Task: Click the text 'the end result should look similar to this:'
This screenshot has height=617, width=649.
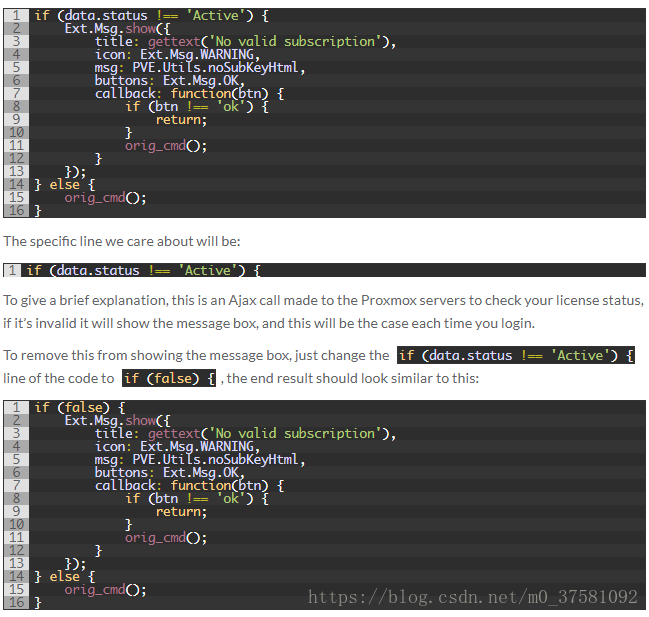Action: click(353, 378)
